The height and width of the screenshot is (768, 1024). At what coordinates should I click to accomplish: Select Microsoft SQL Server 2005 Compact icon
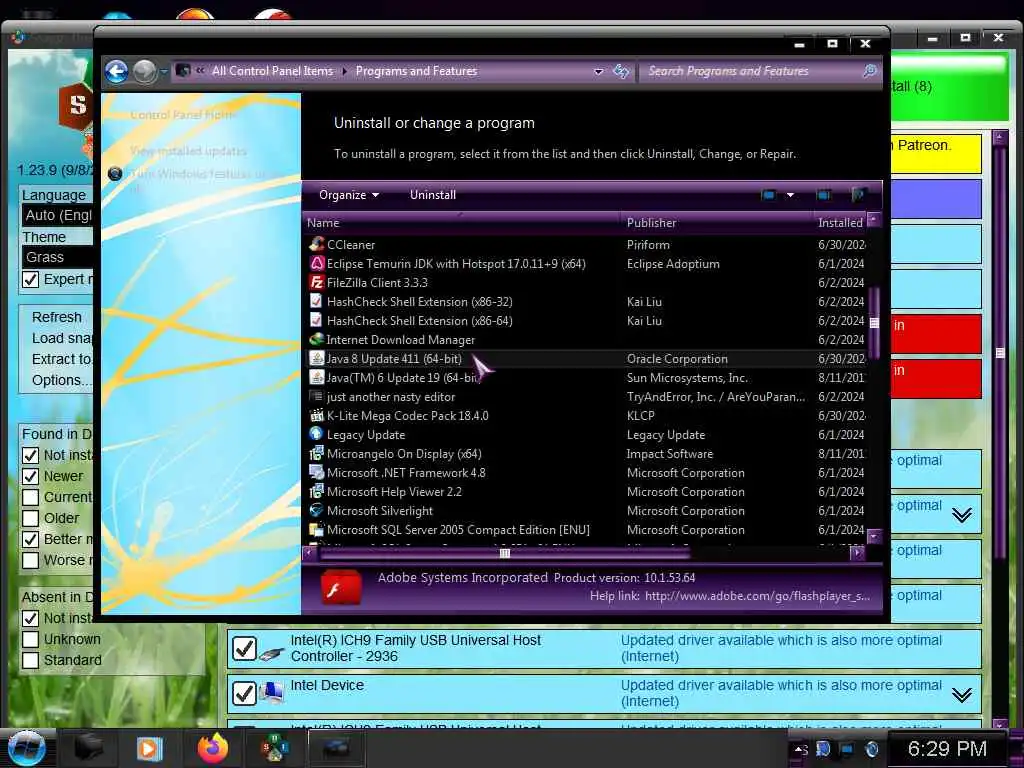(x=317, y=530)
